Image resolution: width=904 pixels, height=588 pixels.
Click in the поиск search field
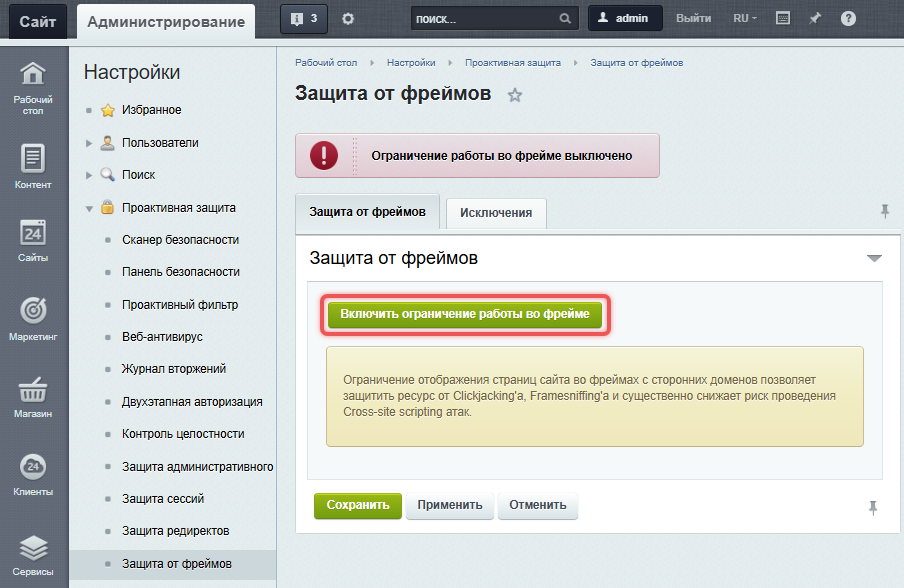[483, 19]
